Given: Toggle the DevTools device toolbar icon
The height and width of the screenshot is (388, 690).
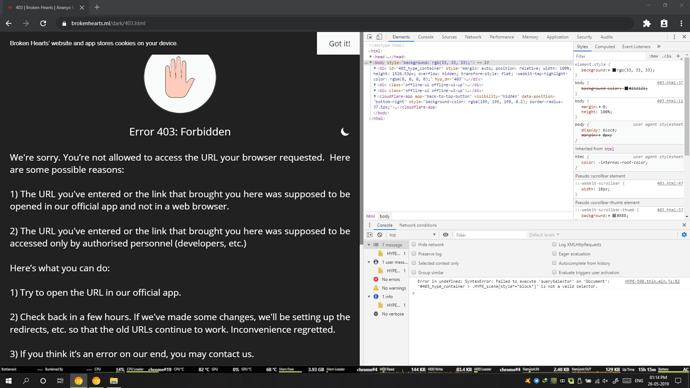Looking at the screenshot, I should [379, 37].
